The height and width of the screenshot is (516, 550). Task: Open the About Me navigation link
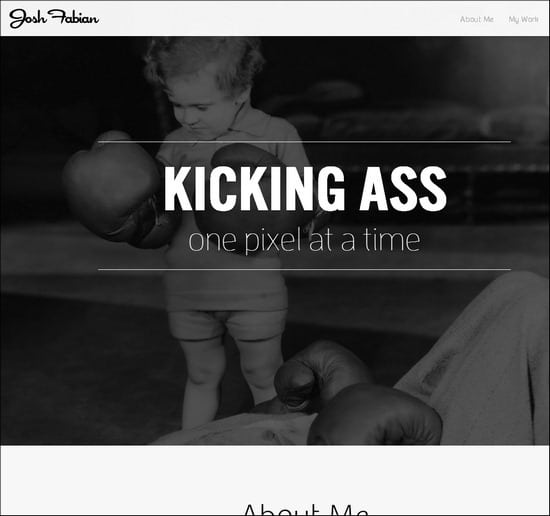coord(477,19)
